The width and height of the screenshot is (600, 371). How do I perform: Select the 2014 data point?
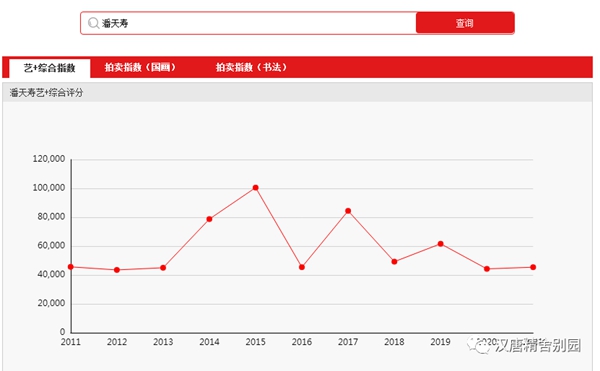[x=209, y=219]
